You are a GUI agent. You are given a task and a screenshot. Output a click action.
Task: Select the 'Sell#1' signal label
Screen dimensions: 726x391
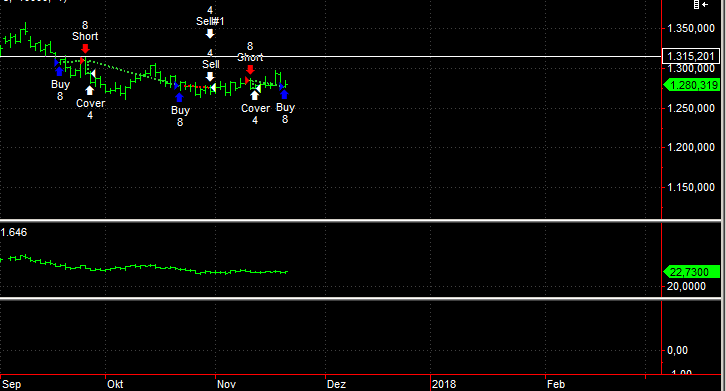click(210, 21)
